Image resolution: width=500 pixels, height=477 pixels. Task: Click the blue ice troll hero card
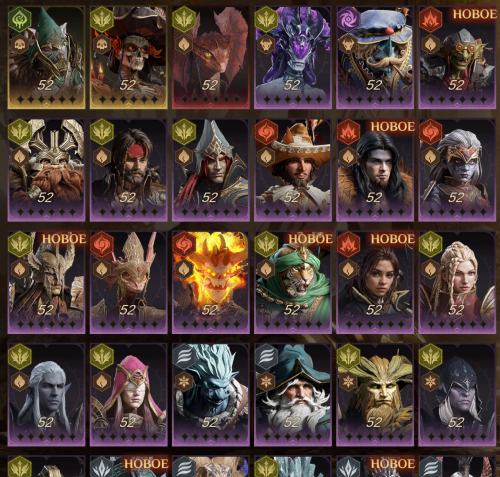211,395
